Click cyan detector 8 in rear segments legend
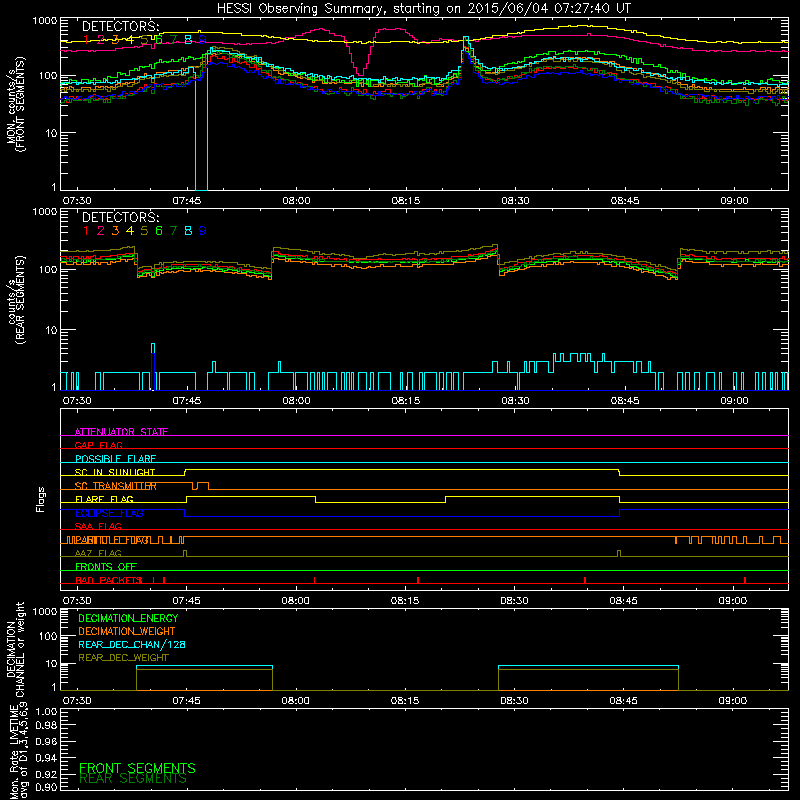This screenshot has height=800, width=800. [x=188, y=231]
